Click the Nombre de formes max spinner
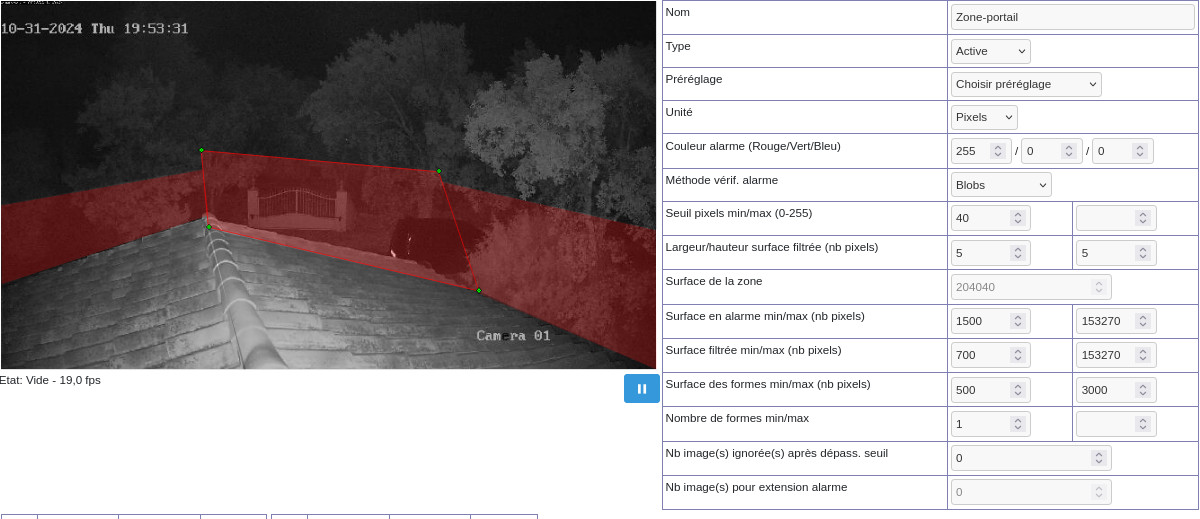This screenshot has width=1200, height=519. [x=1142, y=423]
